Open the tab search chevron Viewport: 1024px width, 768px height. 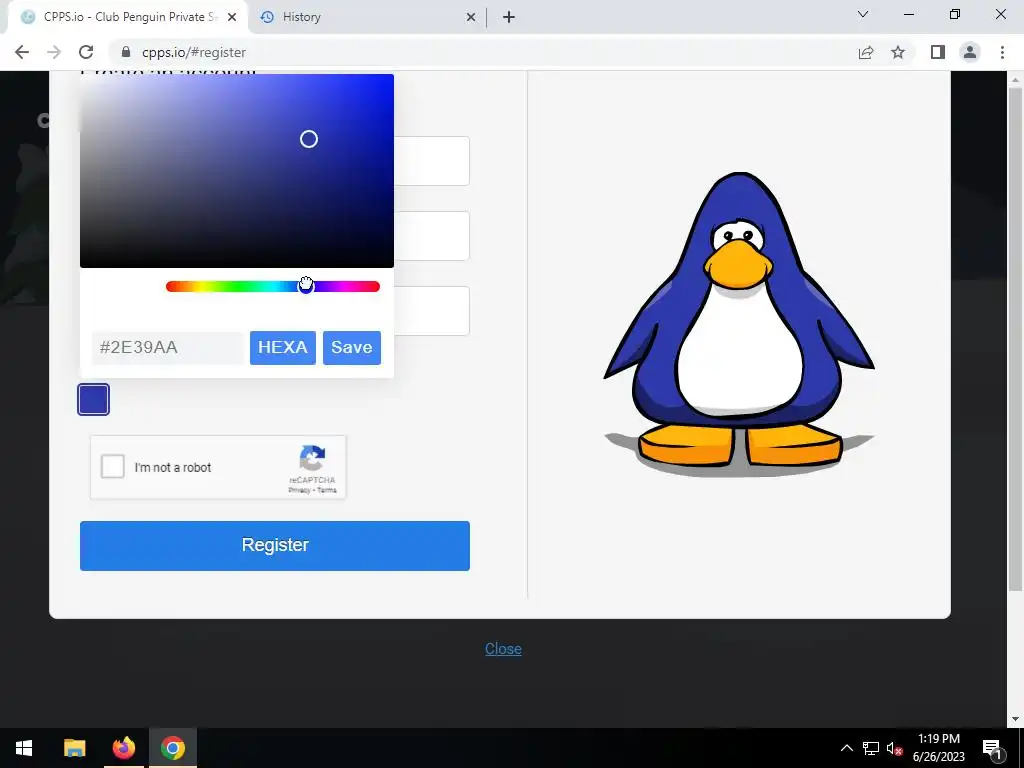point(863,14)
